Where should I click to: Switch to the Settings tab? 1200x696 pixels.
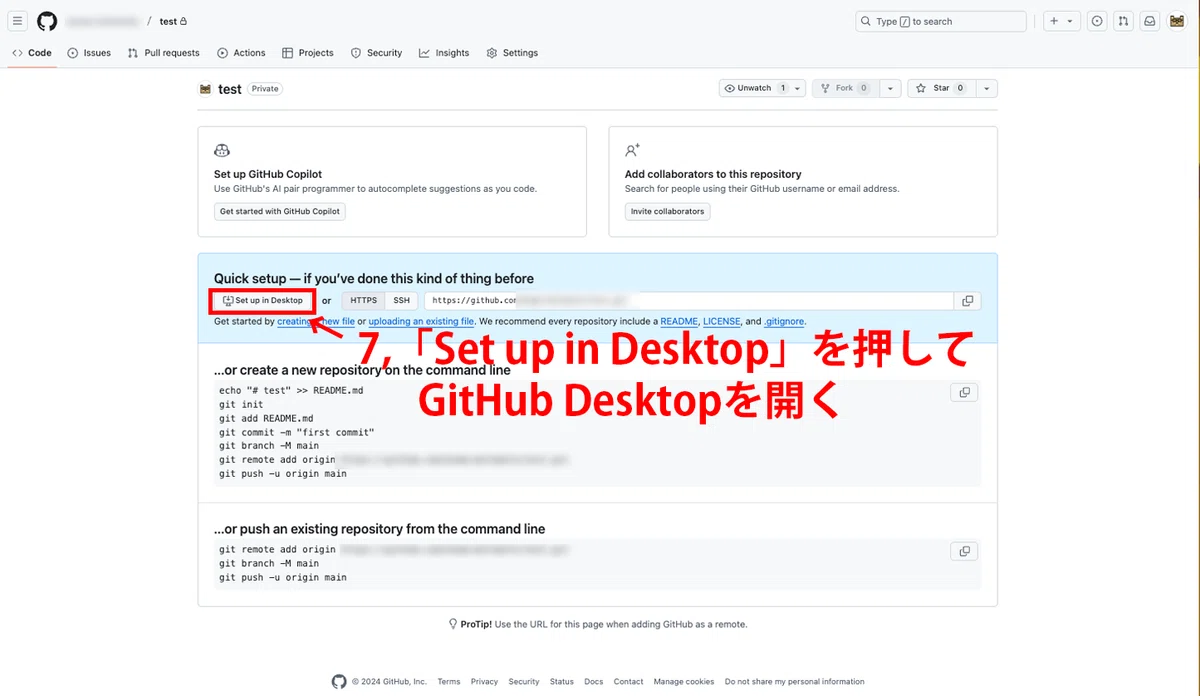[x=512, y=53]
